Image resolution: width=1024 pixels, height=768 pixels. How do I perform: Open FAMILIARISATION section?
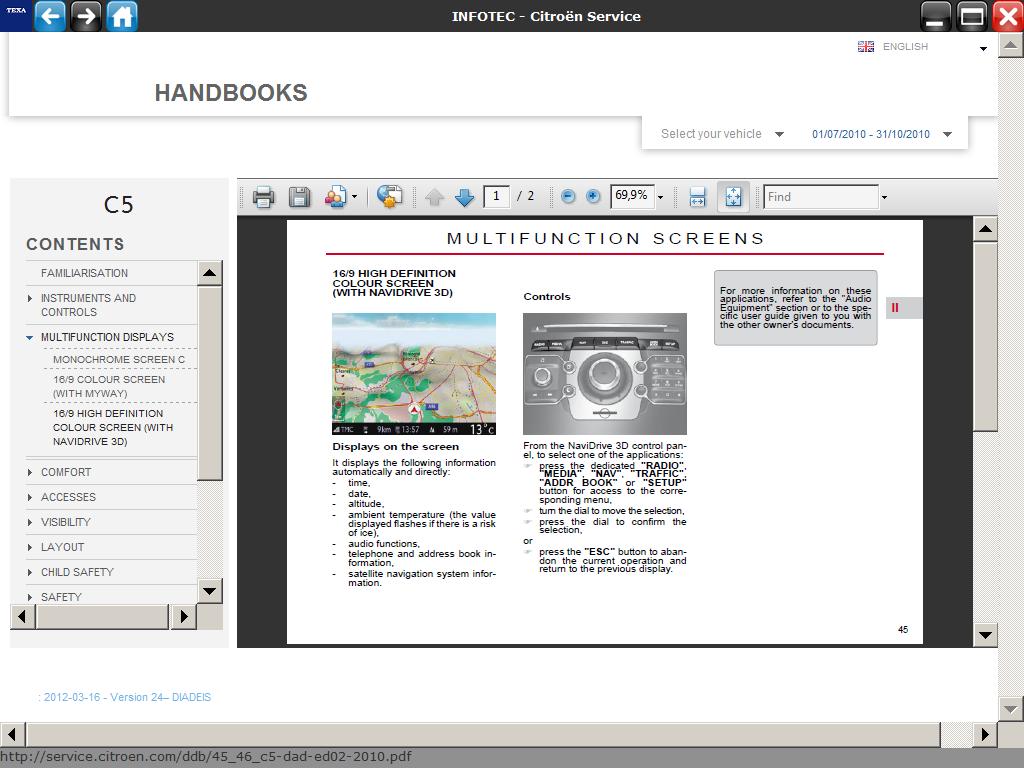click(x=84, y=273)
